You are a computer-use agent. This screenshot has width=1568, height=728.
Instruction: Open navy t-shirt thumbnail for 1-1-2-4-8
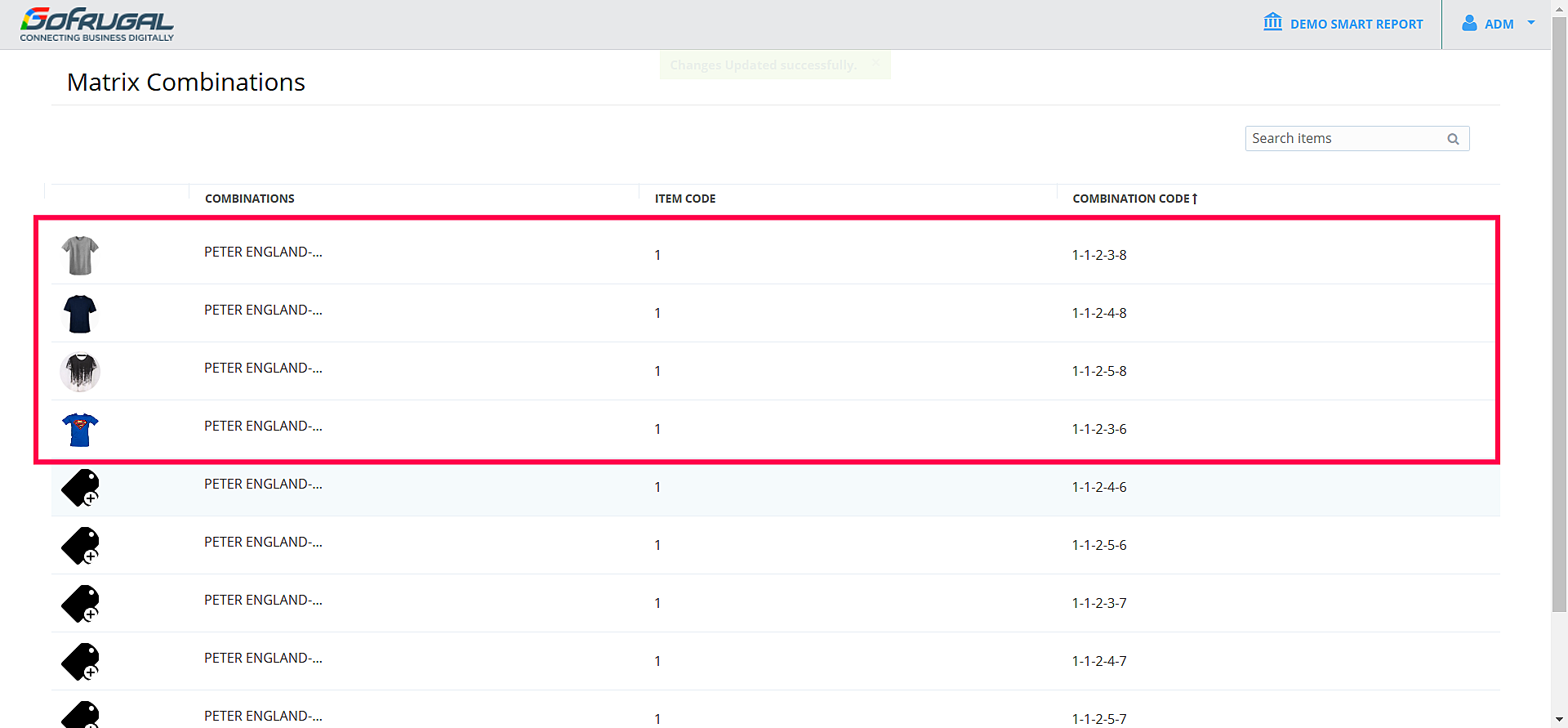(80, 313)
